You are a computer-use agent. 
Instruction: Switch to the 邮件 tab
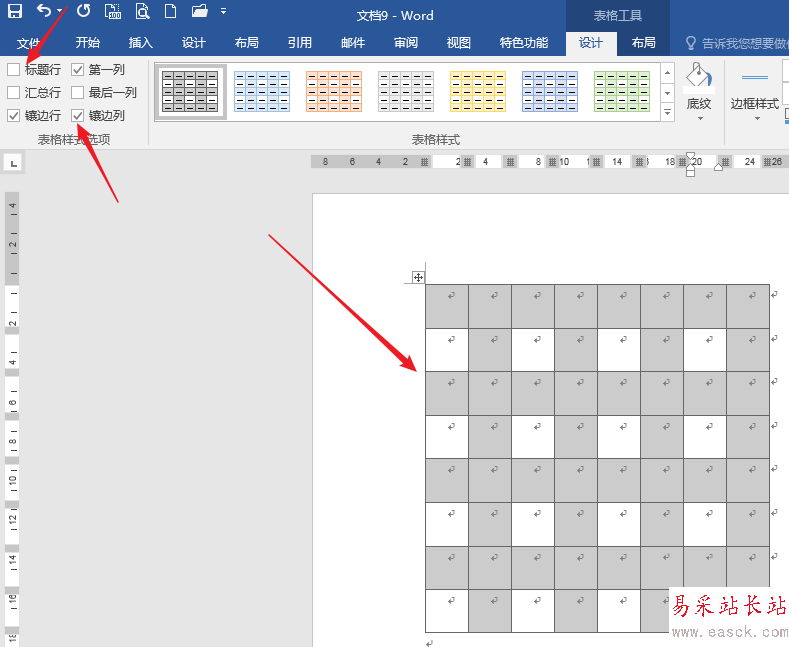[x=353, y=43]
